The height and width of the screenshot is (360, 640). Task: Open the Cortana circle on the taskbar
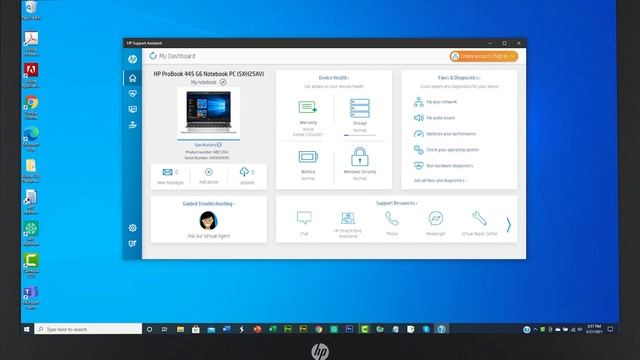(149, 329)
